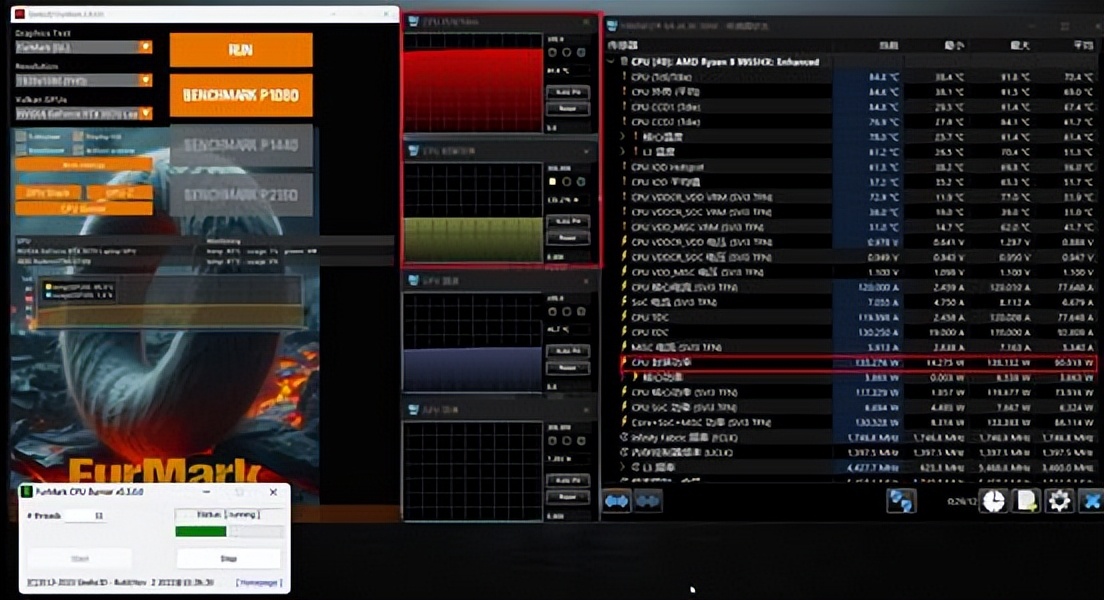Click the HWiNFO sensor window title icon
The image size is (1104, 600).
tap(612, 26)
